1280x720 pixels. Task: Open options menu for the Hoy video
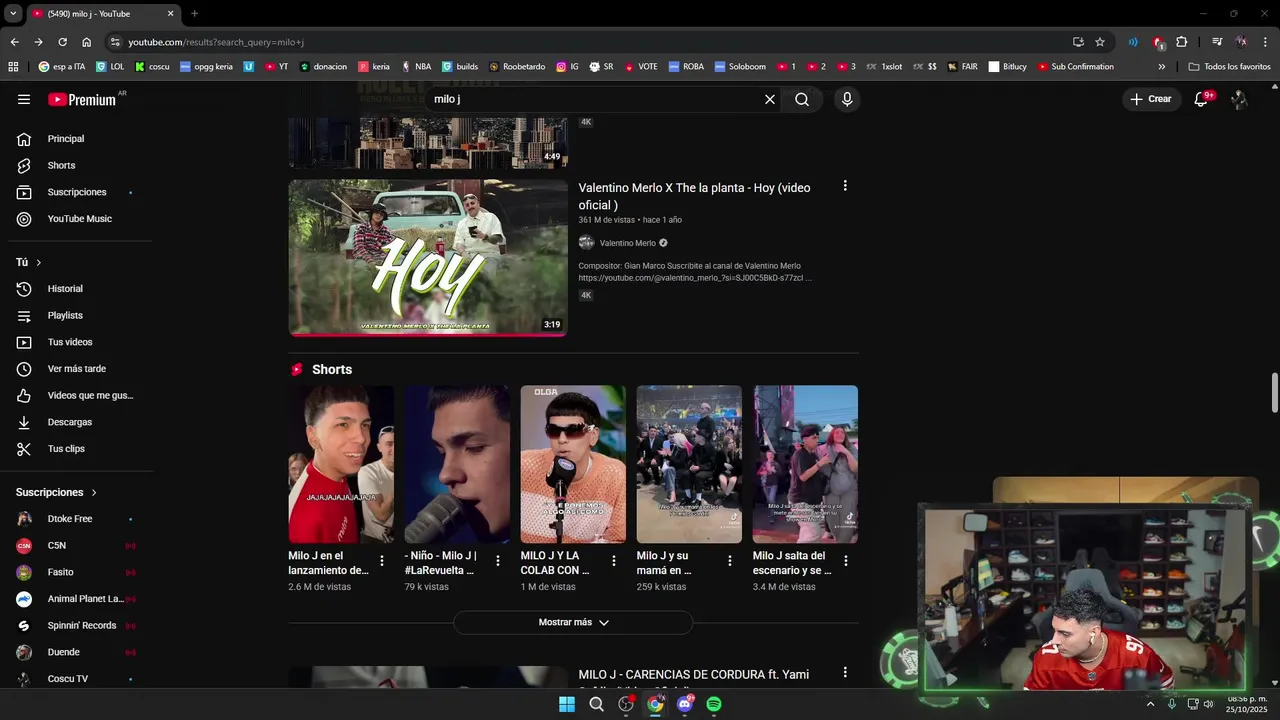pos(845,186)
